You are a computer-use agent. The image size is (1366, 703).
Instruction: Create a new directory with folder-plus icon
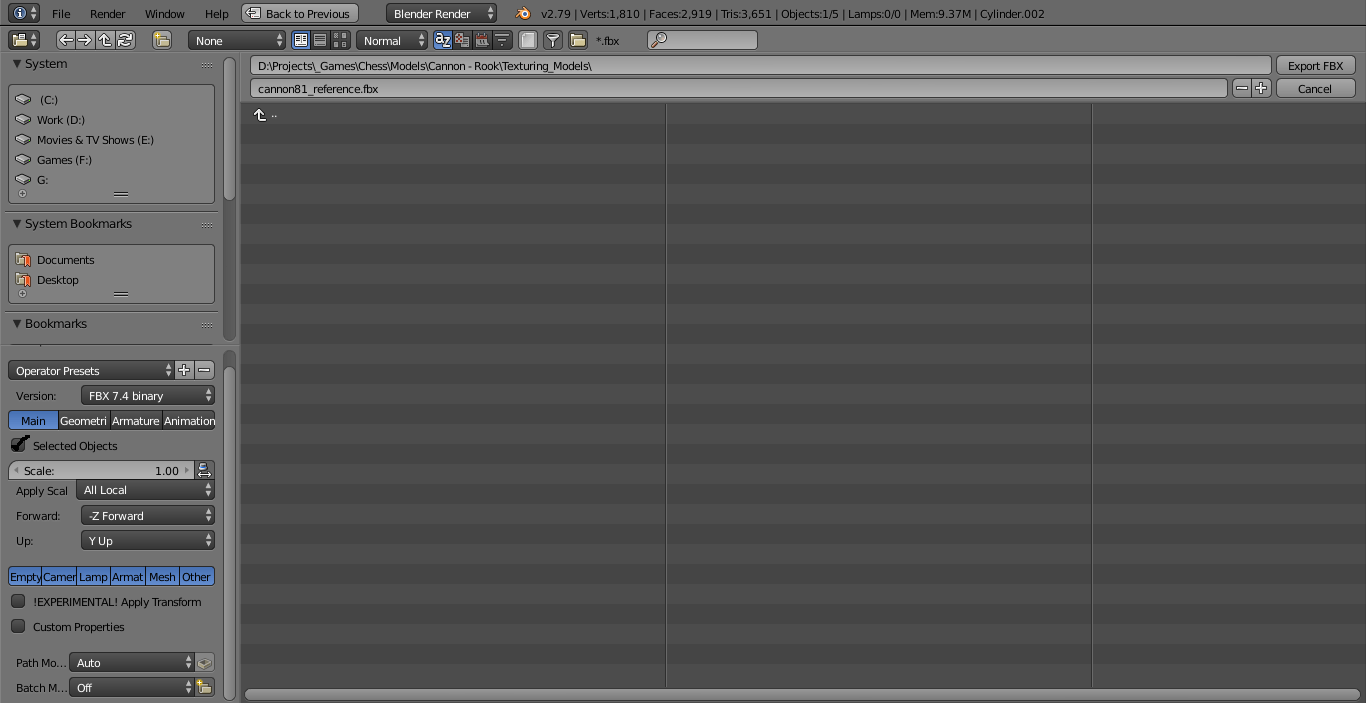point(163,40)
